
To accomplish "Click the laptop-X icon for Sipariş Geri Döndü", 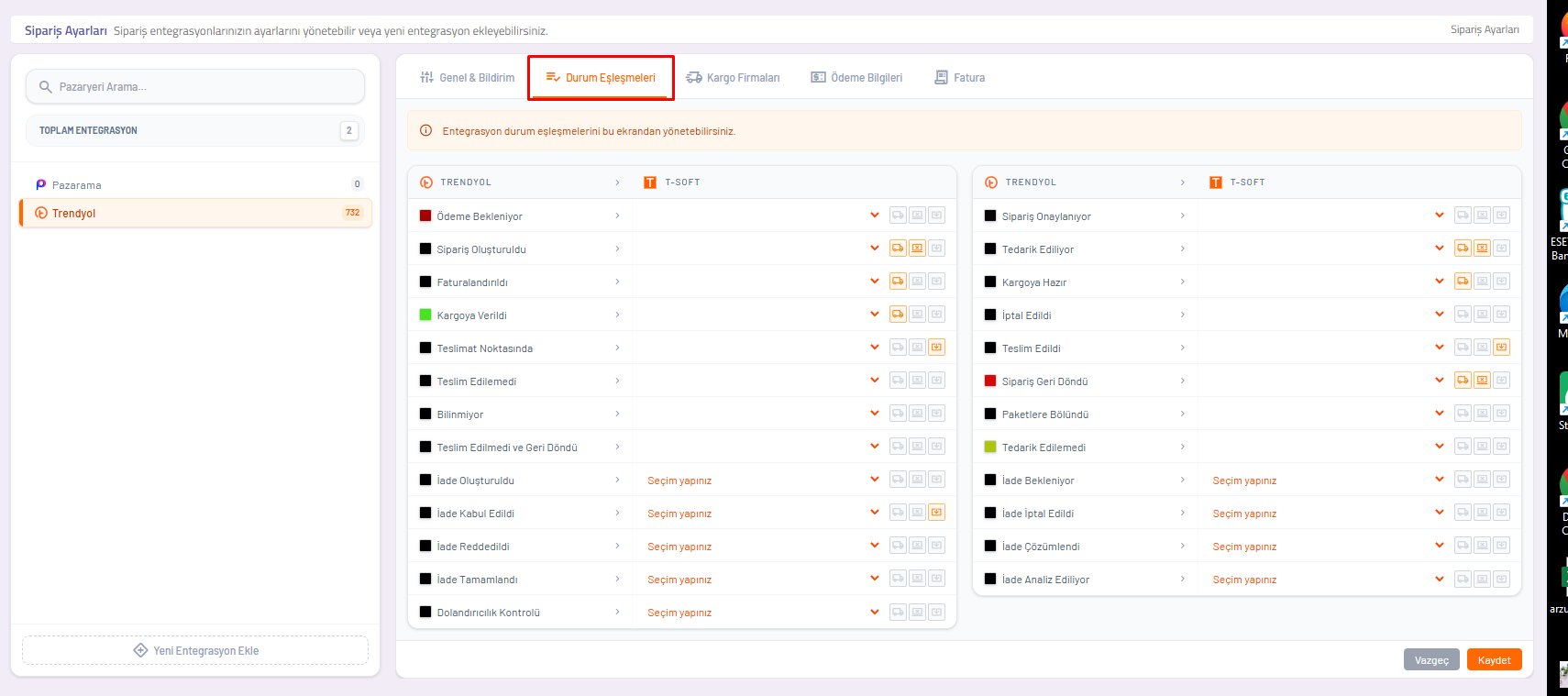I will point(1482,381).
